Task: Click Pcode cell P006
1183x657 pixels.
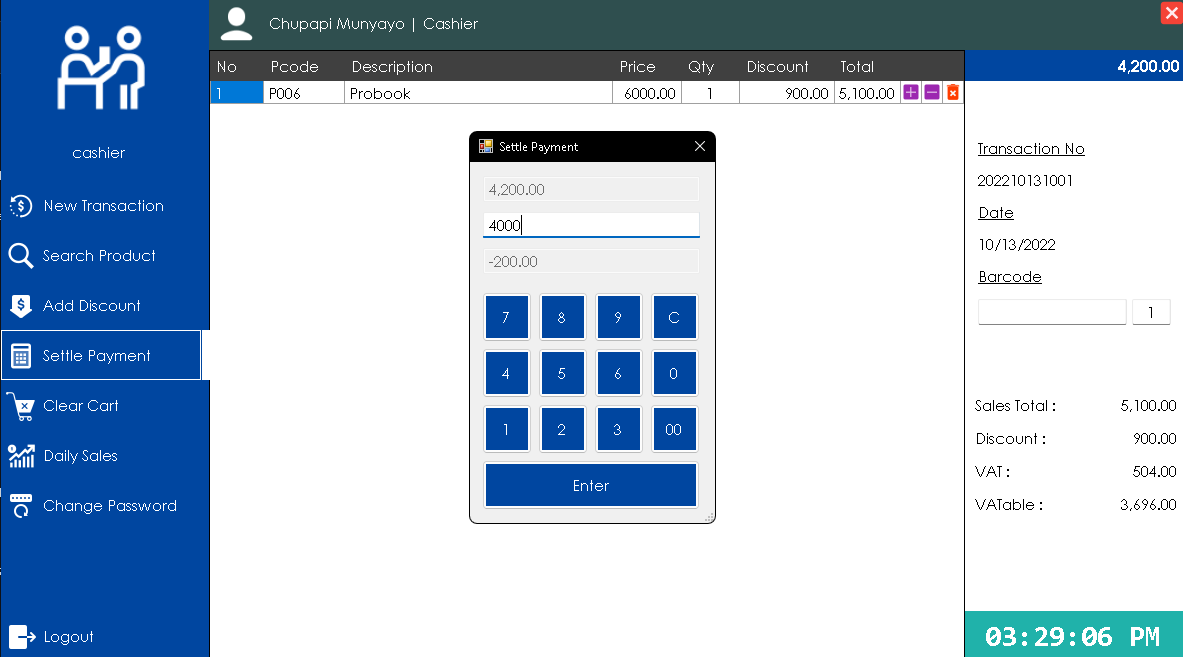Action: click(304, 93)
